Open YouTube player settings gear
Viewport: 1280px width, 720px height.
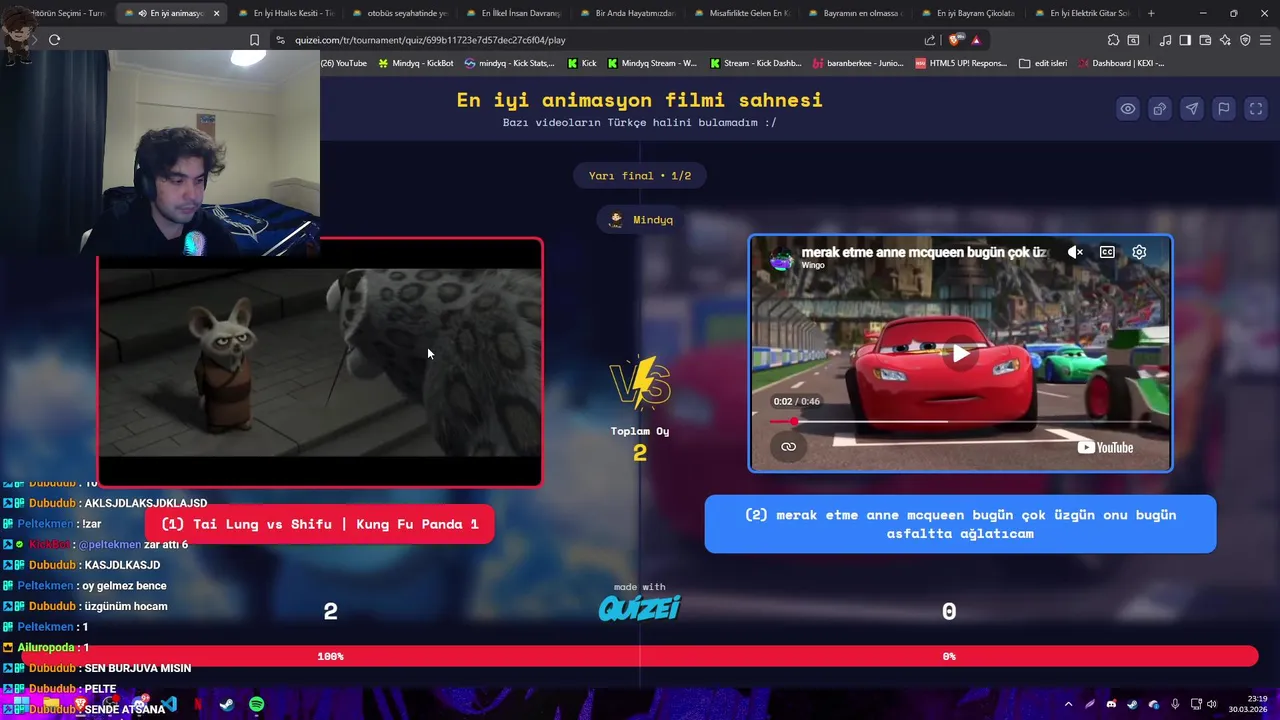point(1139,252)
